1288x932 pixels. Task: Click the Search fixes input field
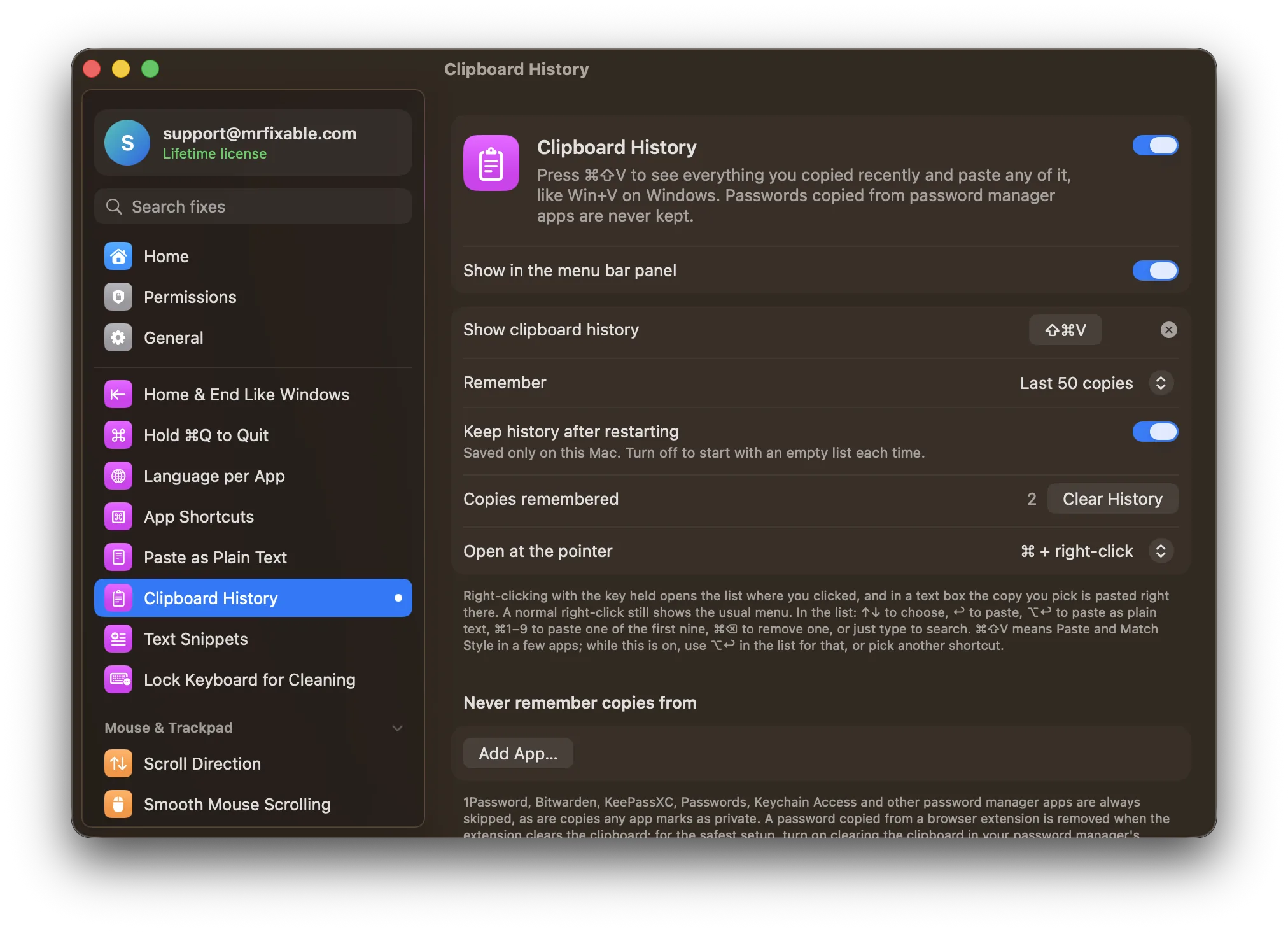[253, 206]
